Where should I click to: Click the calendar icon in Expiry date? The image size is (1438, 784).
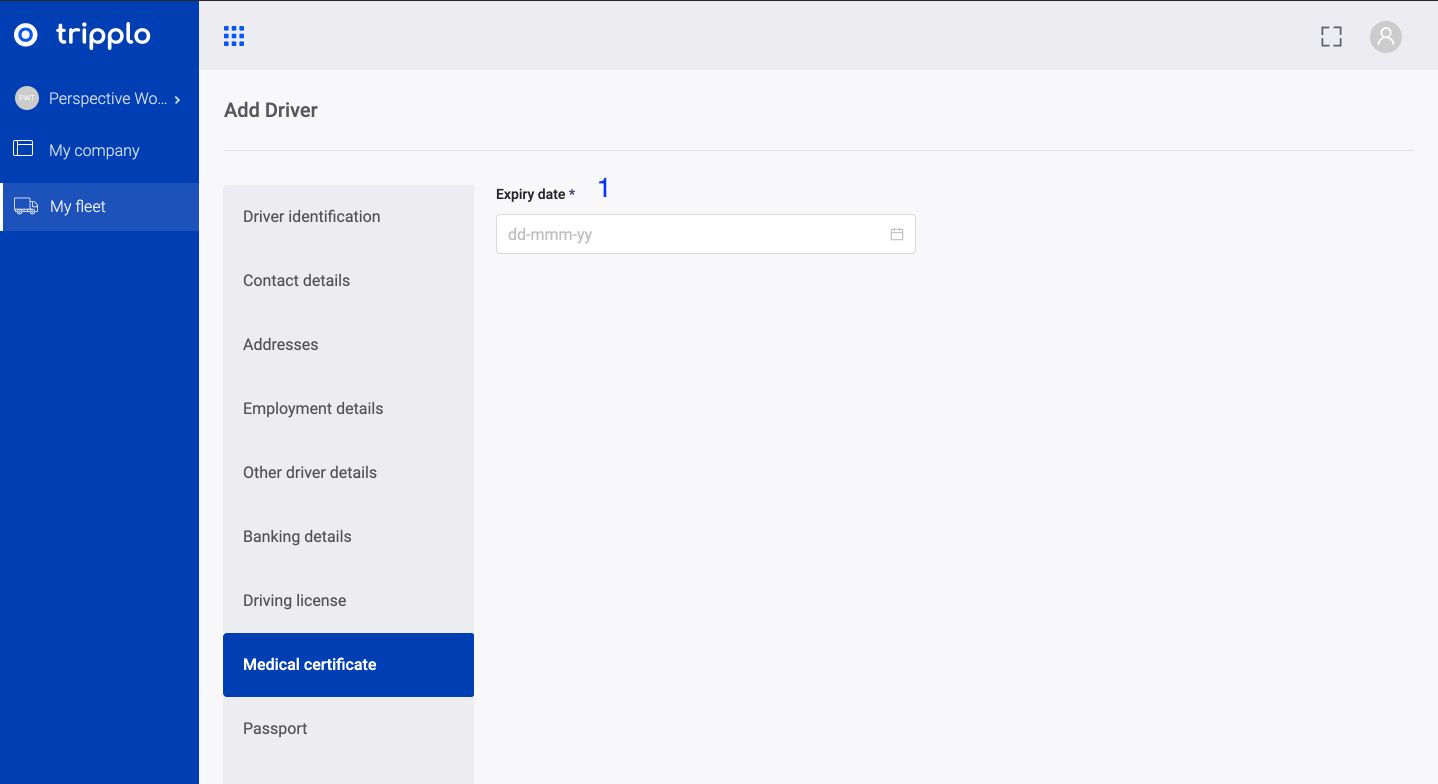tap(897, 234)
